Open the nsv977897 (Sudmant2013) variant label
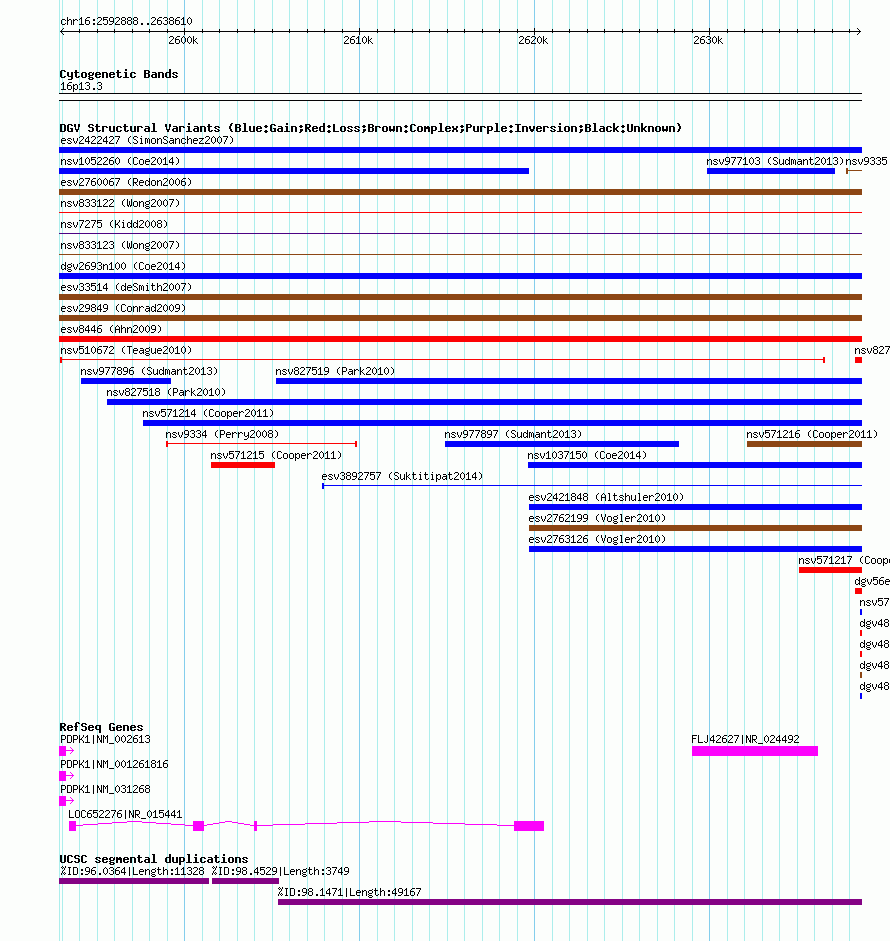 [513, 434]
